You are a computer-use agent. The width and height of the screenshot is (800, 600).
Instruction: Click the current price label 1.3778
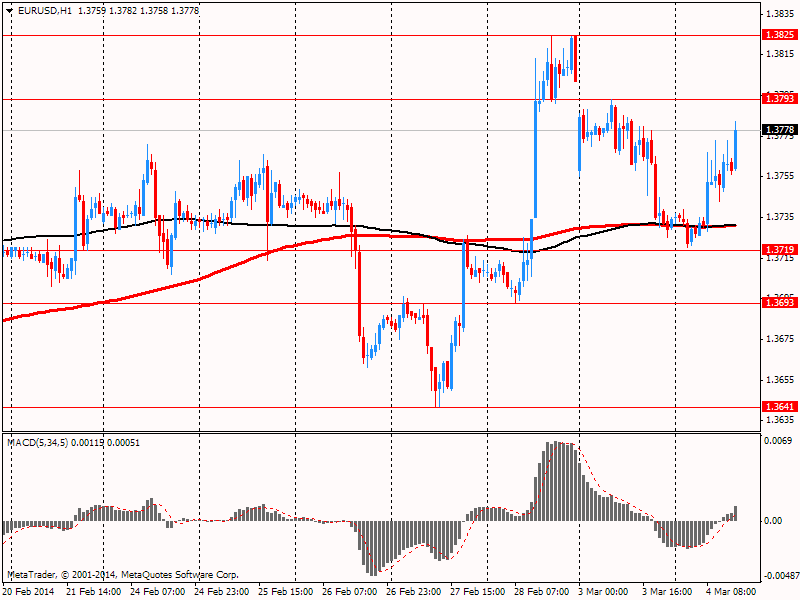780,130
